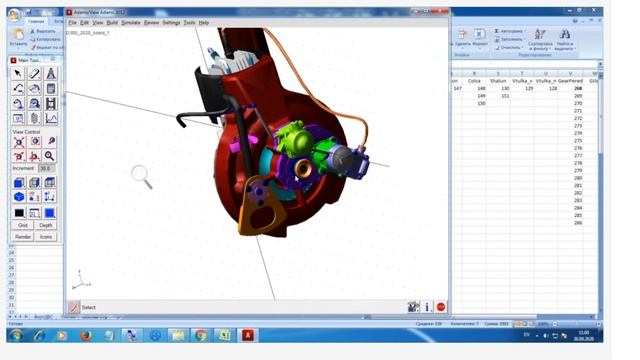The width and height of the screenshot is (640, 360).
Task: Open the Review menu
Action: tap(151, 22)
